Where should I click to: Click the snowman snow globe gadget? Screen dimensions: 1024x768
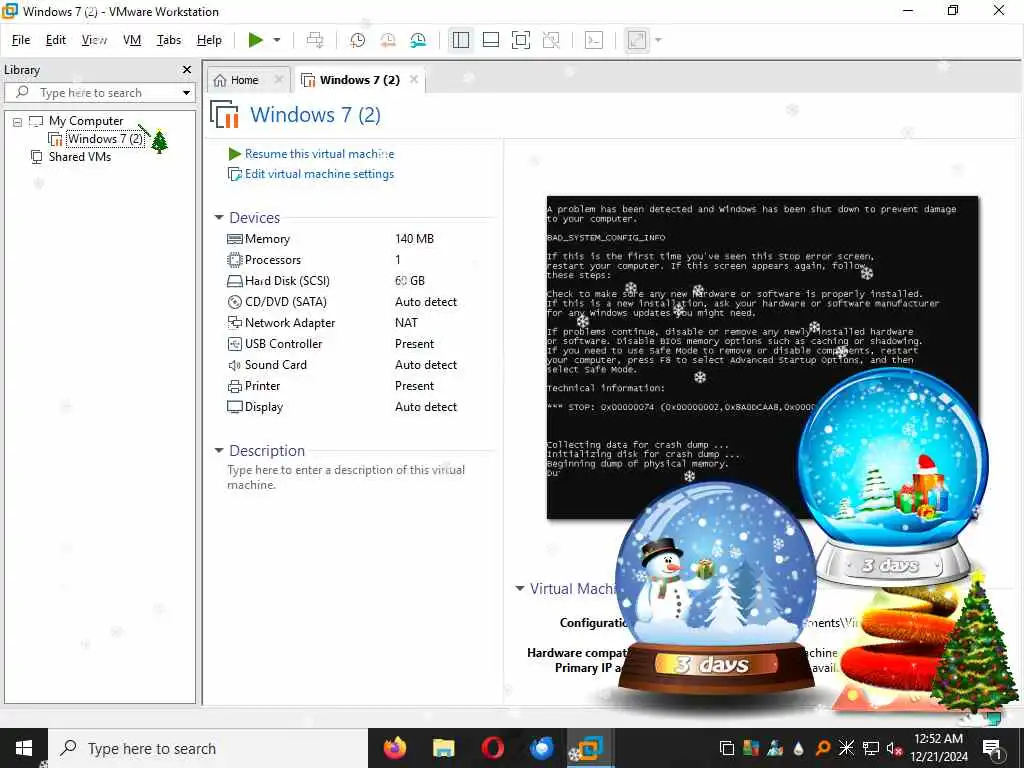point(716,591)
